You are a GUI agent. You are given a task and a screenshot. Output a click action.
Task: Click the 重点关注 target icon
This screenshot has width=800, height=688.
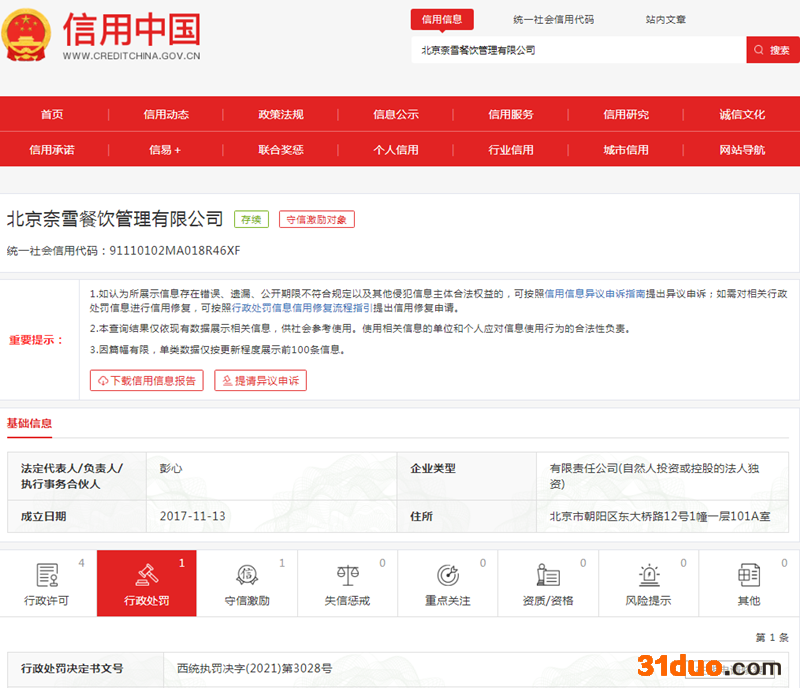point(447,575)
